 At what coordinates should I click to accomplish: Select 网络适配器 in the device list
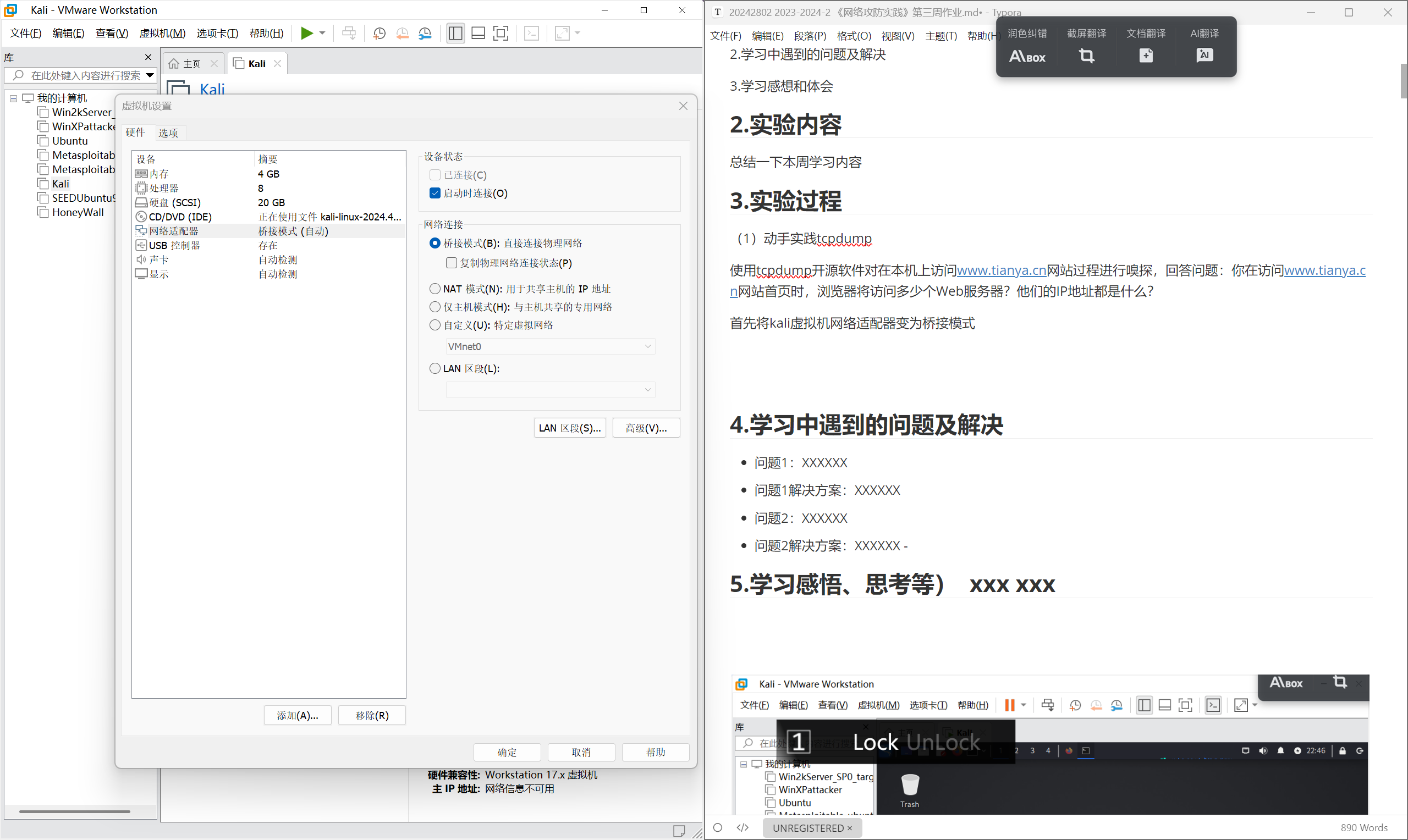coord(173,231)
